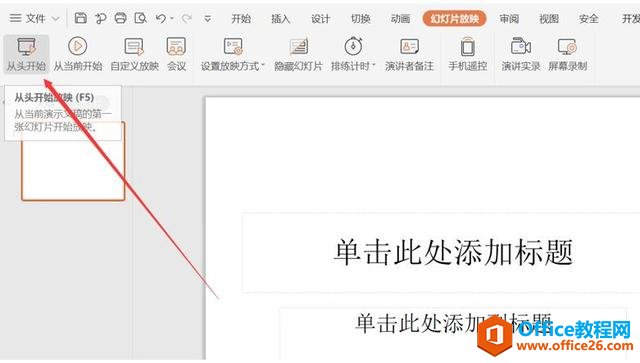Image resolution: width=640 pixels, height=363 pixels.
Task: Select the 幻灯片放映 tab
Action: [x=454, y=18]
